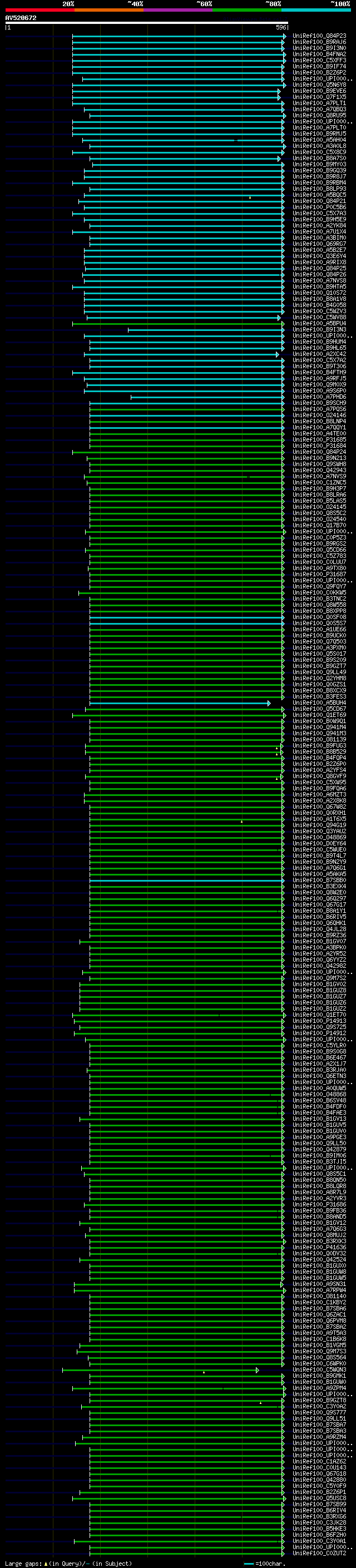Screen dimensions: 356x1568
Task: Click the purple ~60% identity legend segment
Action: [179, 10]
